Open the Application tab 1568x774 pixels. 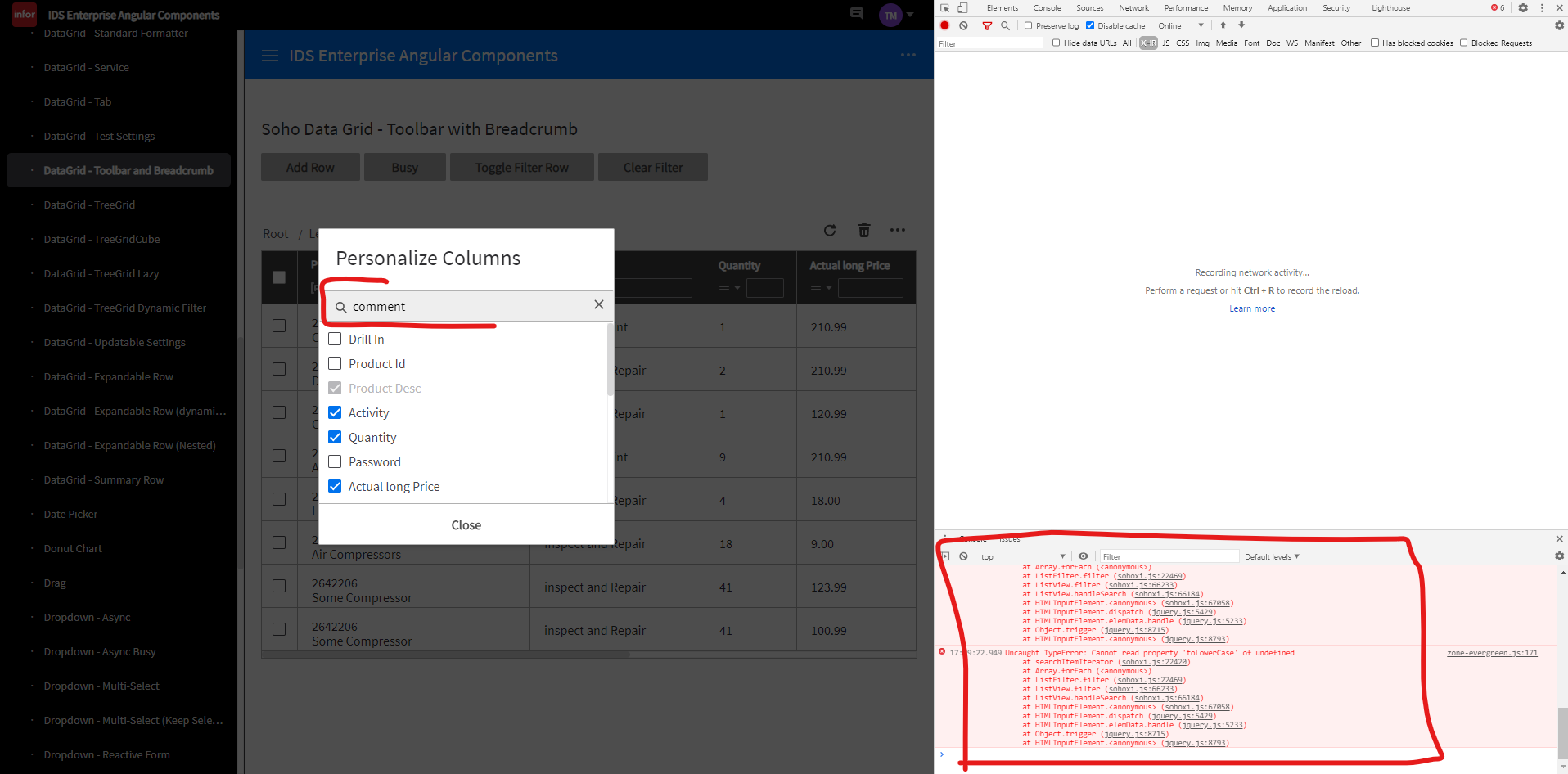coord(1287,8)
